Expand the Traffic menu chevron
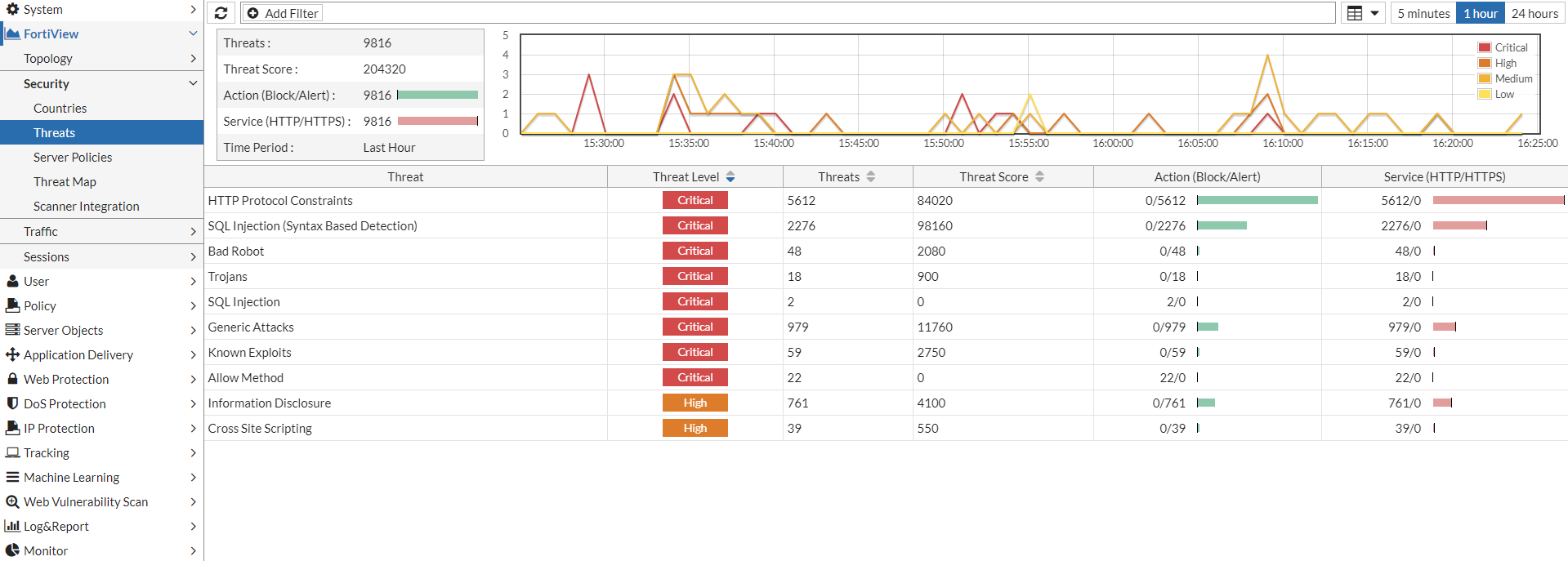Image resolution: width=1568 pixels, height=561 pixels. (193, 232)
